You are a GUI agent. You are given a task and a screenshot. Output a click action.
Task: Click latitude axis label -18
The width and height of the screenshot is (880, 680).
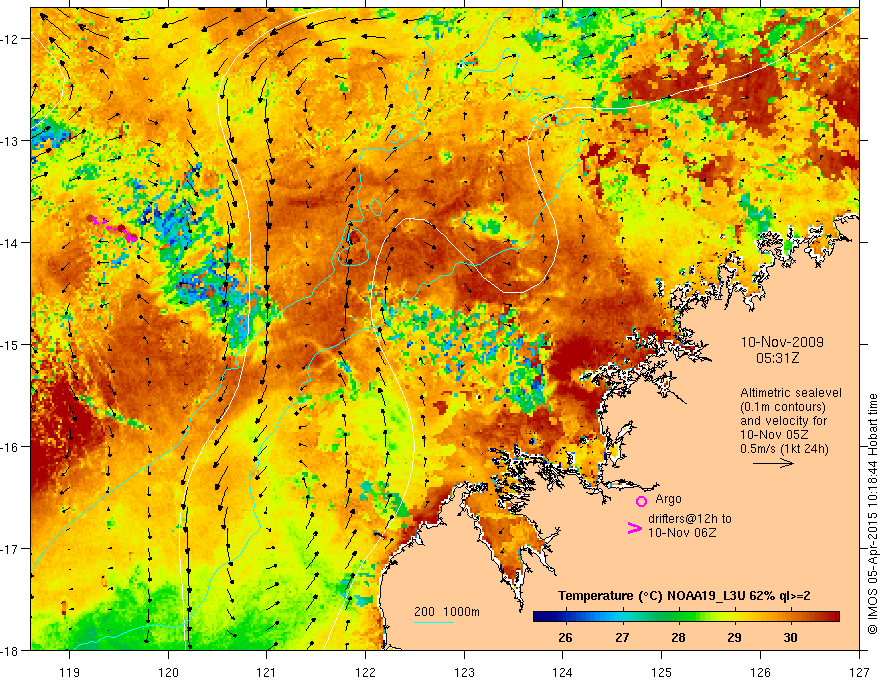(10, 651)
